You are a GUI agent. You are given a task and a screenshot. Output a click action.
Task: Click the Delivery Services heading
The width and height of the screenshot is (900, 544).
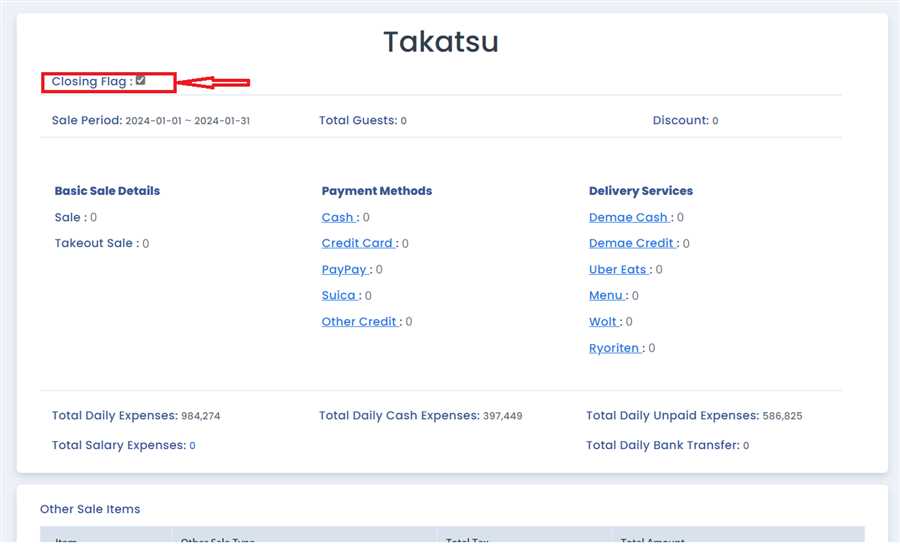point(641,190)
